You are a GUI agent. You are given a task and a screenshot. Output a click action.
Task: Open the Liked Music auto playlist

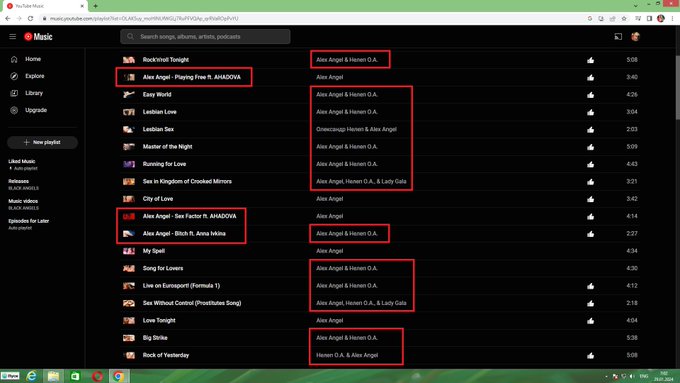pyautogui.click(x=23, y=164)
